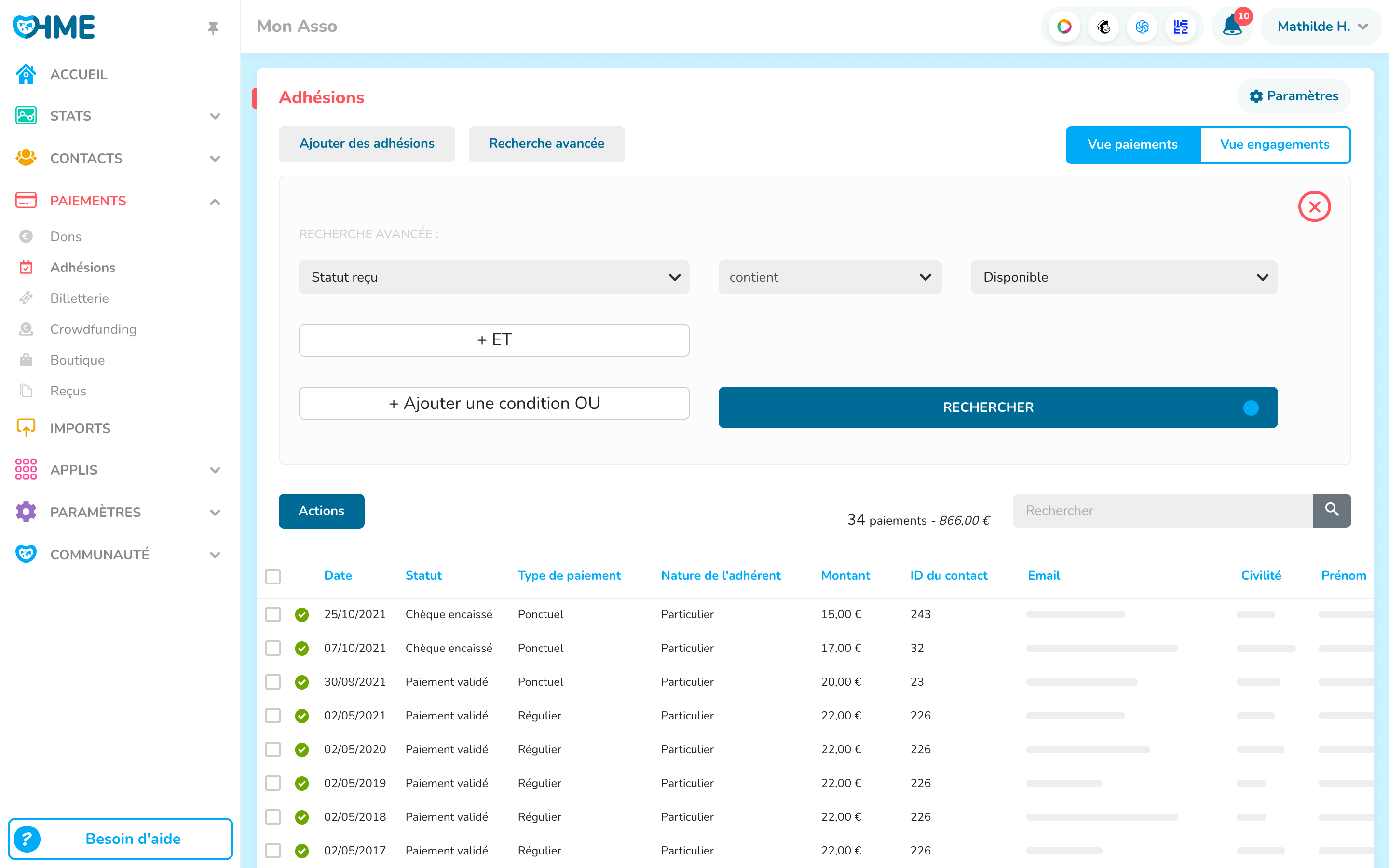1389x868 pixels.
Task: Open Billetterie in the sidebar
Action: tap(79, 298)
